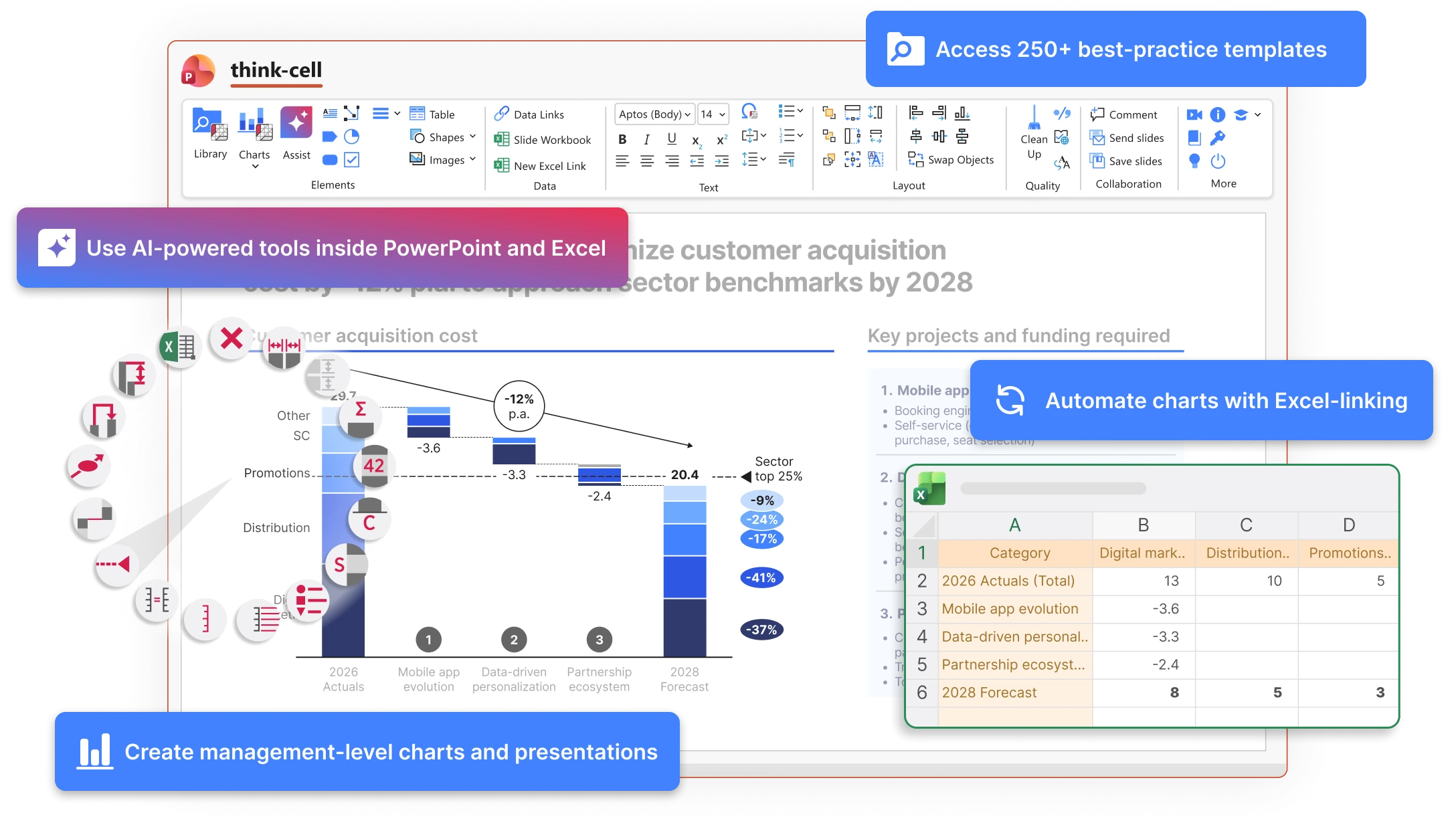Open the bullet list dropdown

(x=790, y=112)
